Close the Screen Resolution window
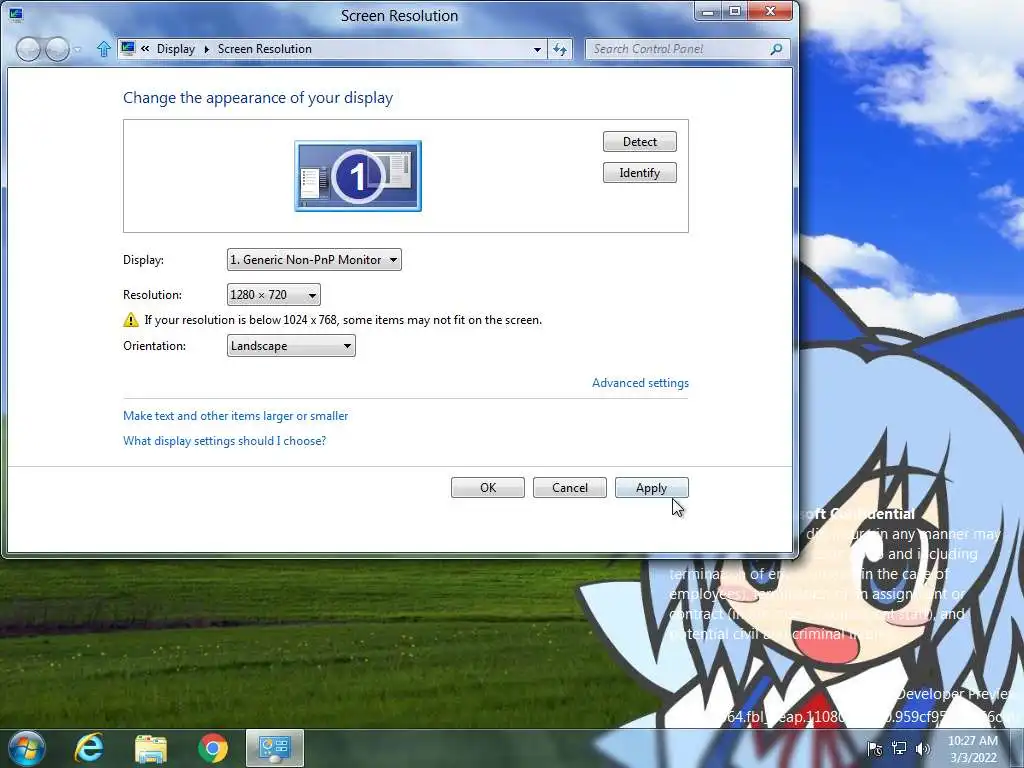Image resolution: width=1024 pixels, height=768 pixels. (x=771, y=11)
